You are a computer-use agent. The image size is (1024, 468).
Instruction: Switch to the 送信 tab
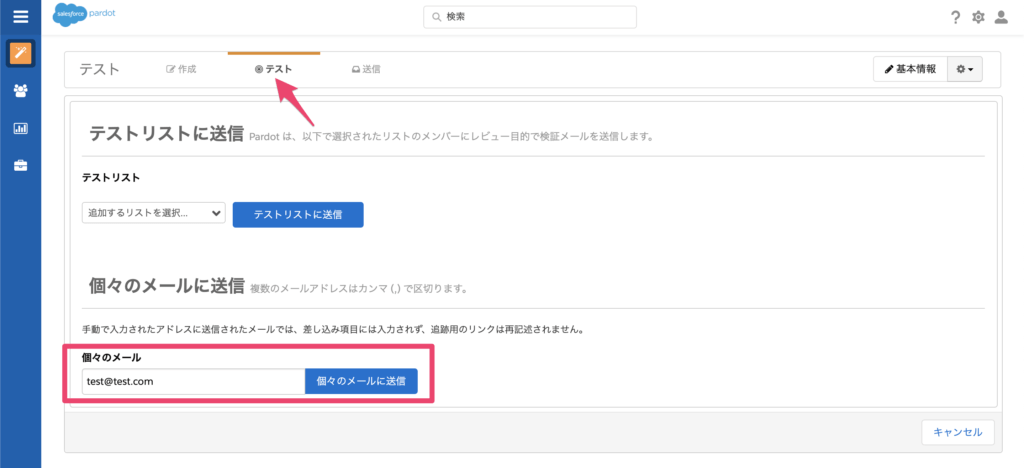(366, 69)
